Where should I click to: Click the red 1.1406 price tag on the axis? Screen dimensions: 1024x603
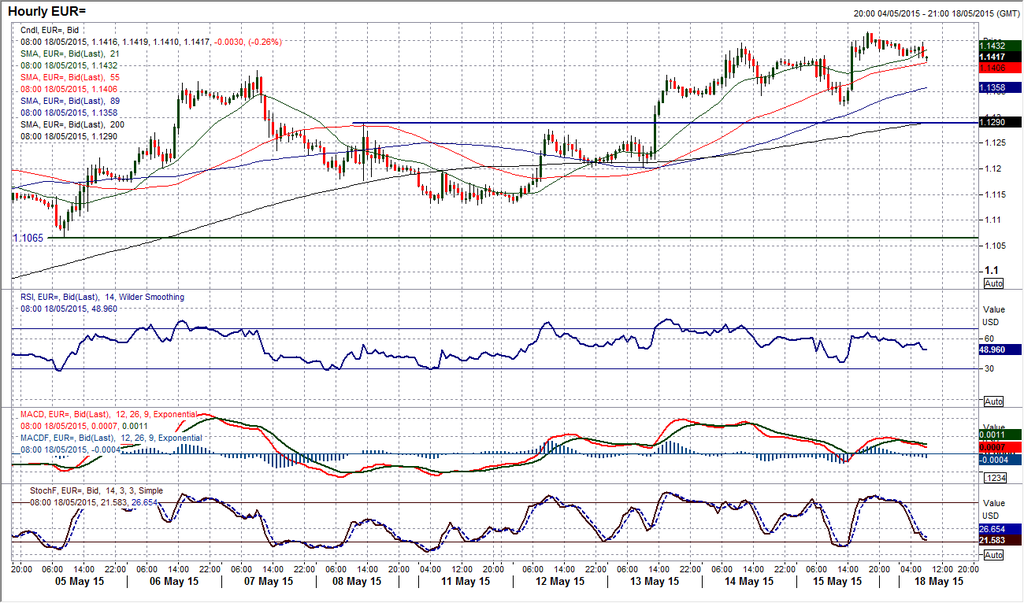click(1000, 68)
